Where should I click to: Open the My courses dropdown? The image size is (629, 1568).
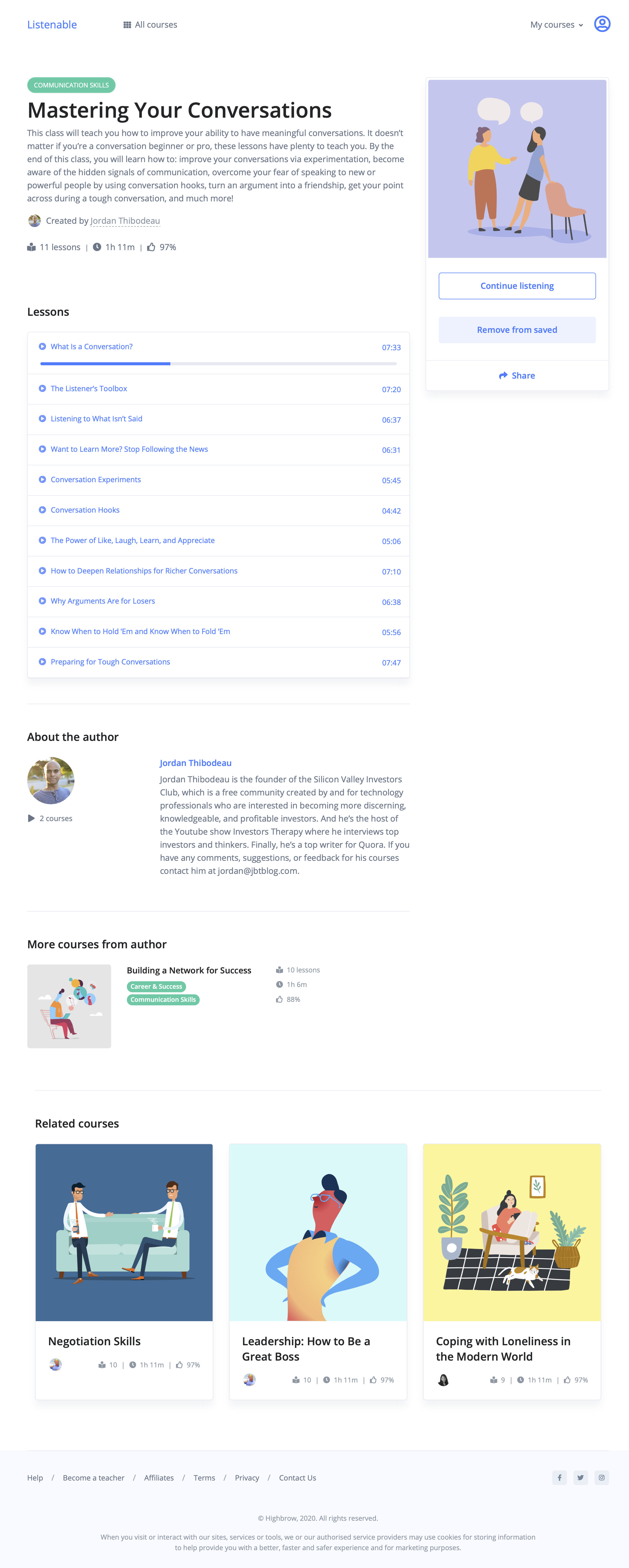pyautogui.click(x=556, y=24)
